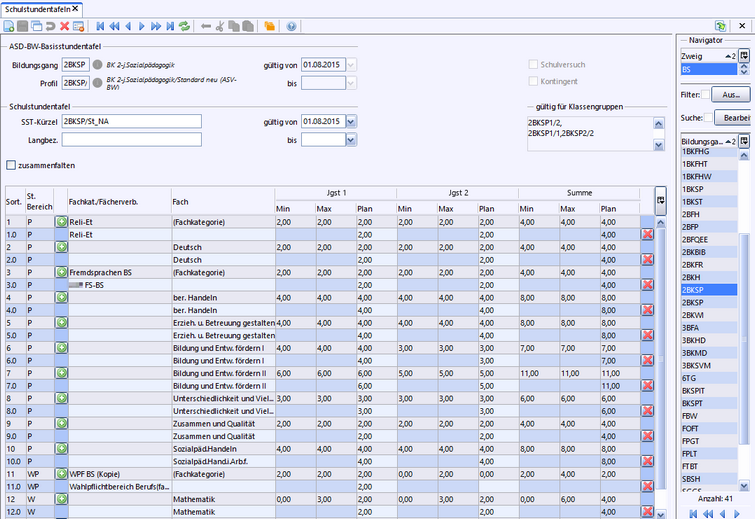Click the Bearbeiten search button
The height and width of the screenshot is (519, 755).
[x=736, y=118]
